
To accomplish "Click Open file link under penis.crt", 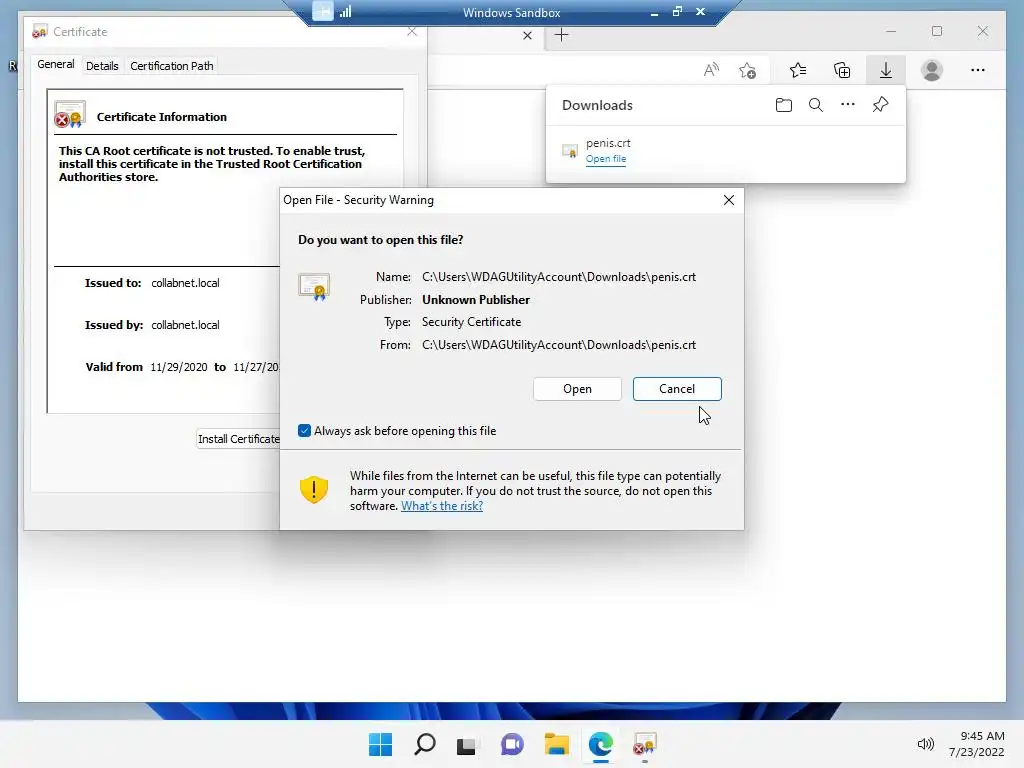I will [605, 159].
